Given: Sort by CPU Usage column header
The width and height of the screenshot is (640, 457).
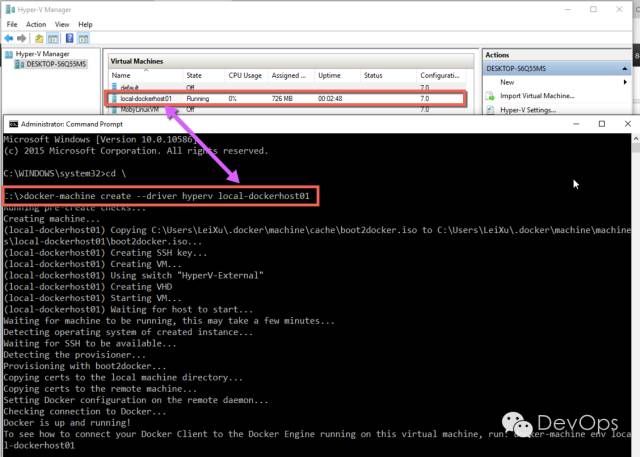Looking at the screenshot, I should pyautogui.click(x=245, y=75).
